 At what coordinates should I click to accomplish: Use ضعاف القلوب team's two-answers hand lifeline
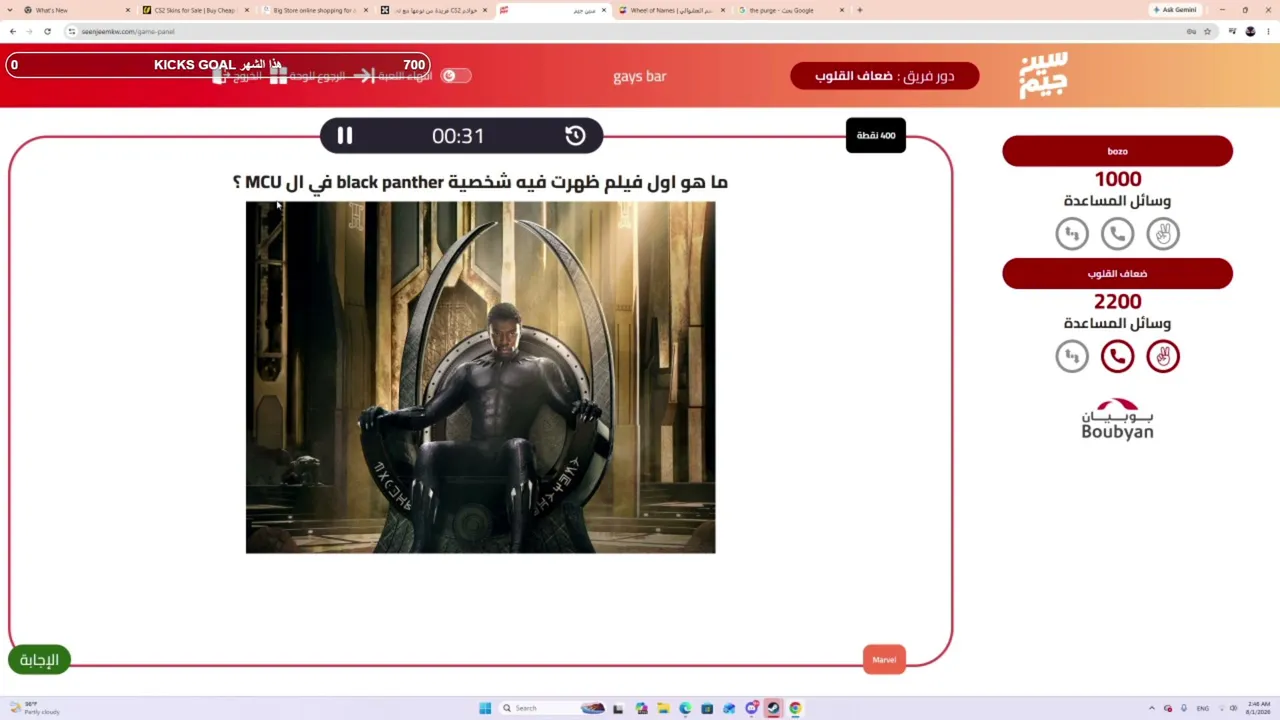point(1163,356)
